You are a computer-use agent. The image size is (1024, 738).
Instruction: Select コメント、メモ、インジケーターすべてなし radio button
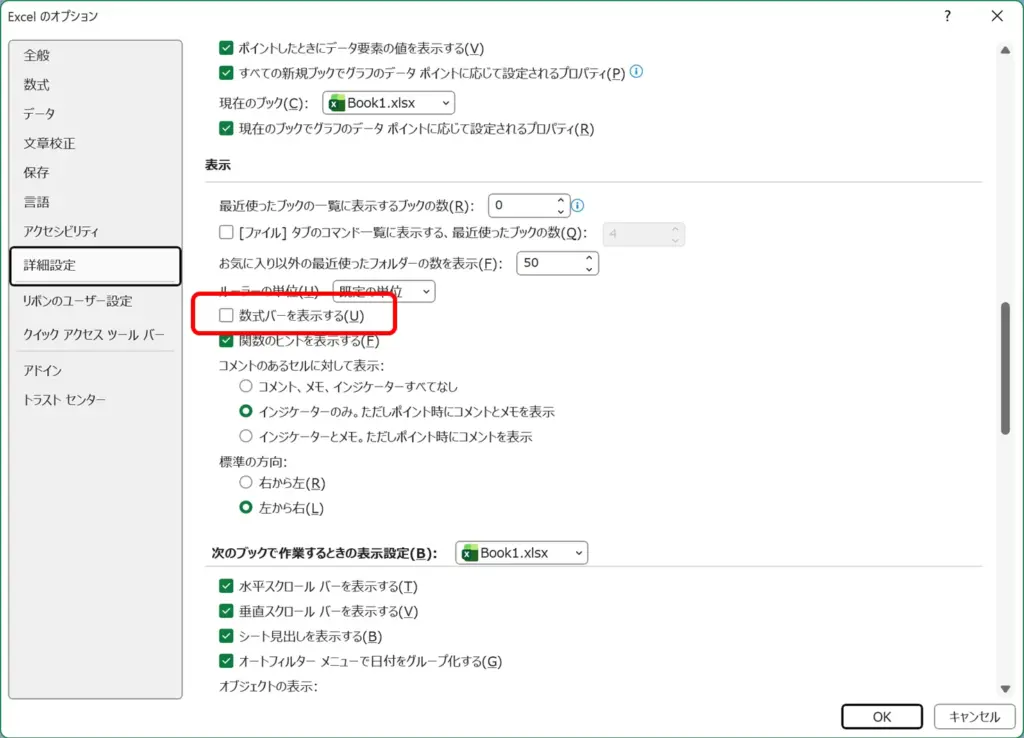click(x=246, y=386)
